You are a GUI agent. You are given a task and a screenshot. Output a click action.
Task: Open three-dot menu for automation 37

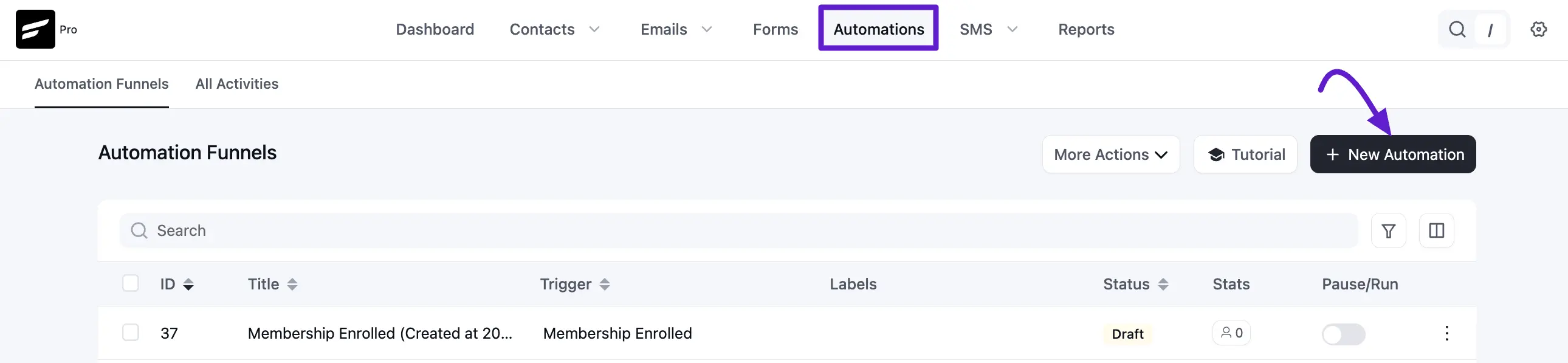click(1446, 333)
